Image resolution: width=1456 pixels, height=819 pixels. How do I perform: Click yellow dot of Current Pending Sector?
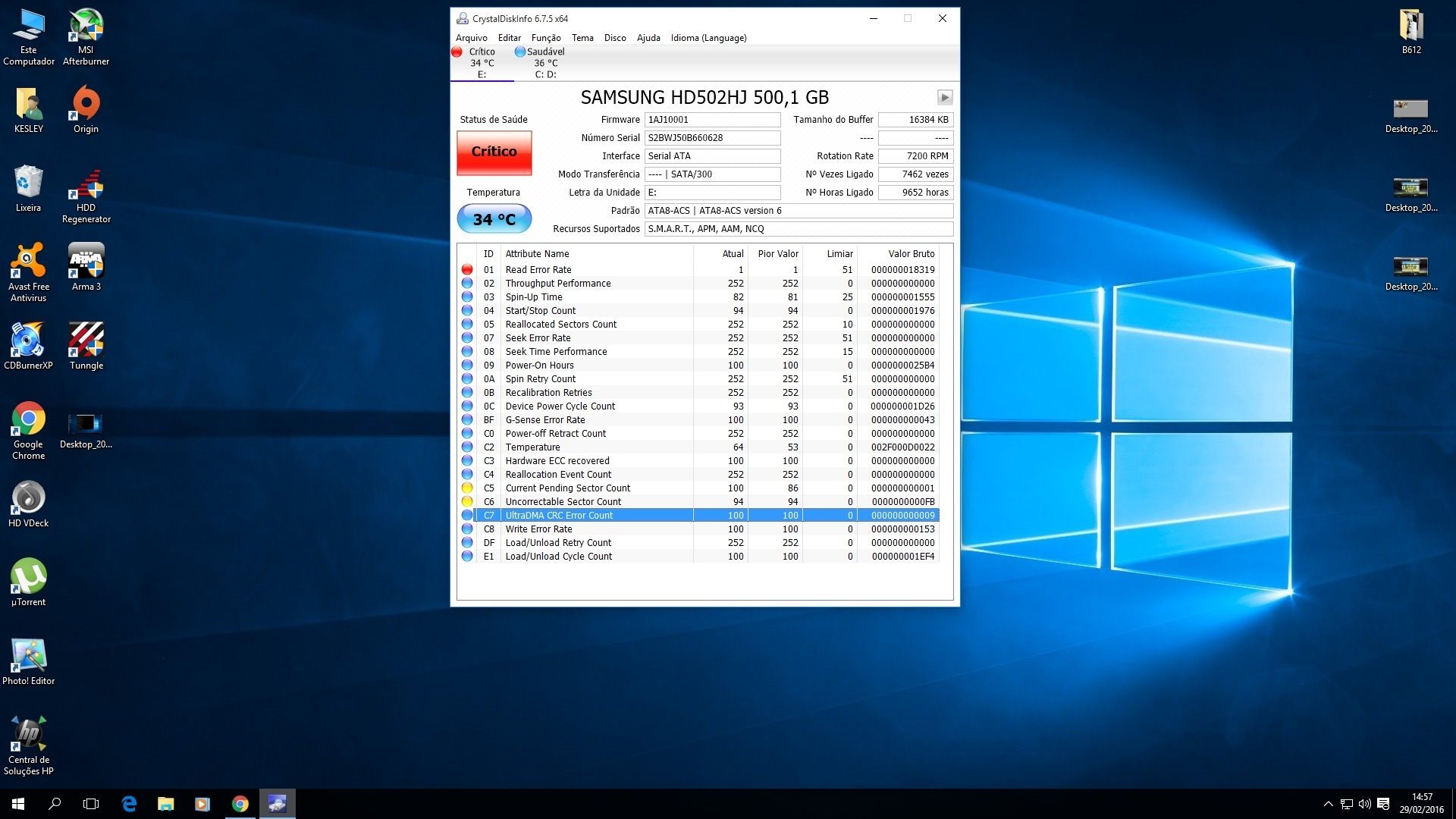click(467, 488)
